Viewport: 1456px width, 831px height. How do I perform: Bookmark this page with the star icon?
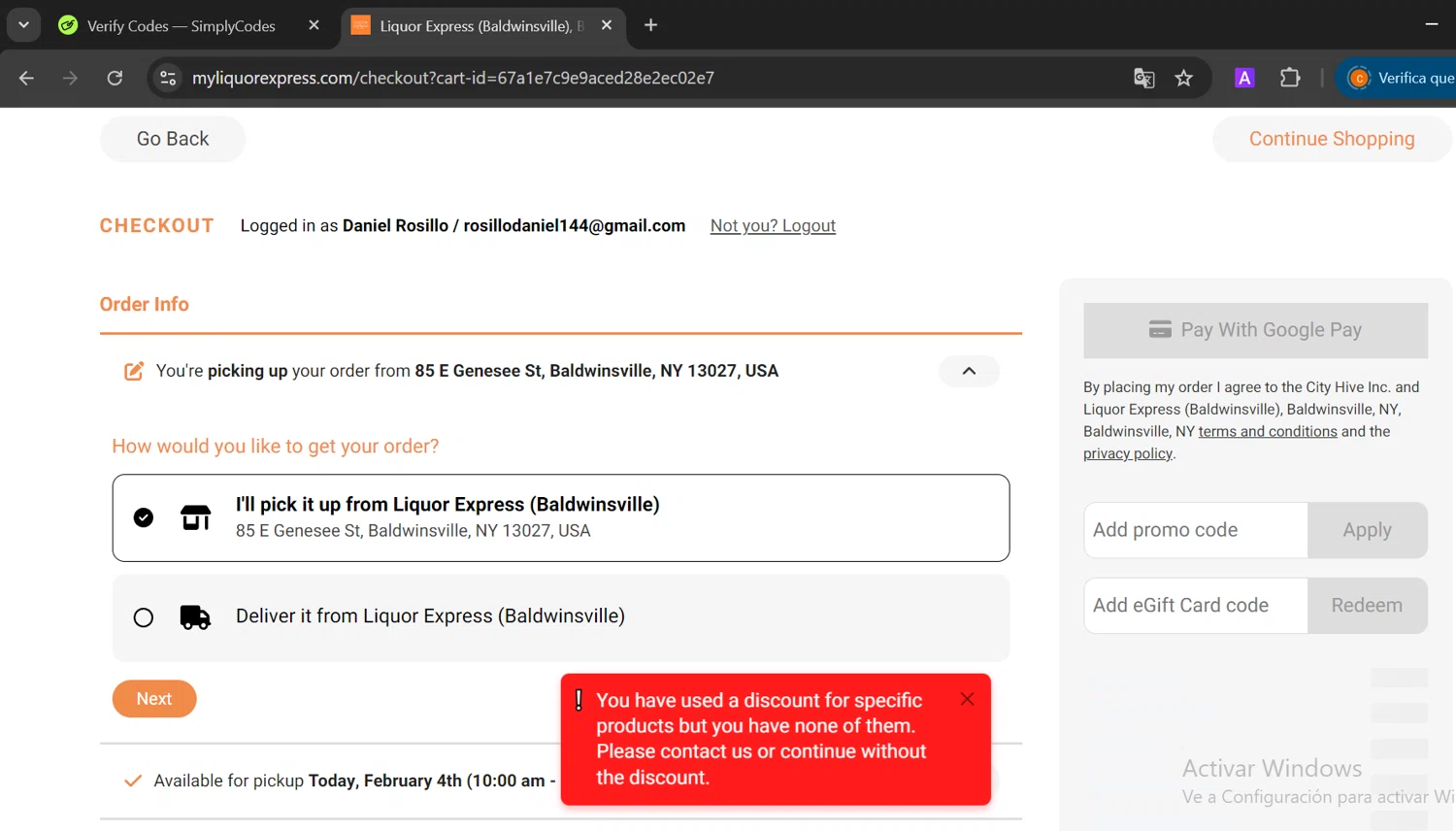(x=1183, y=78)
